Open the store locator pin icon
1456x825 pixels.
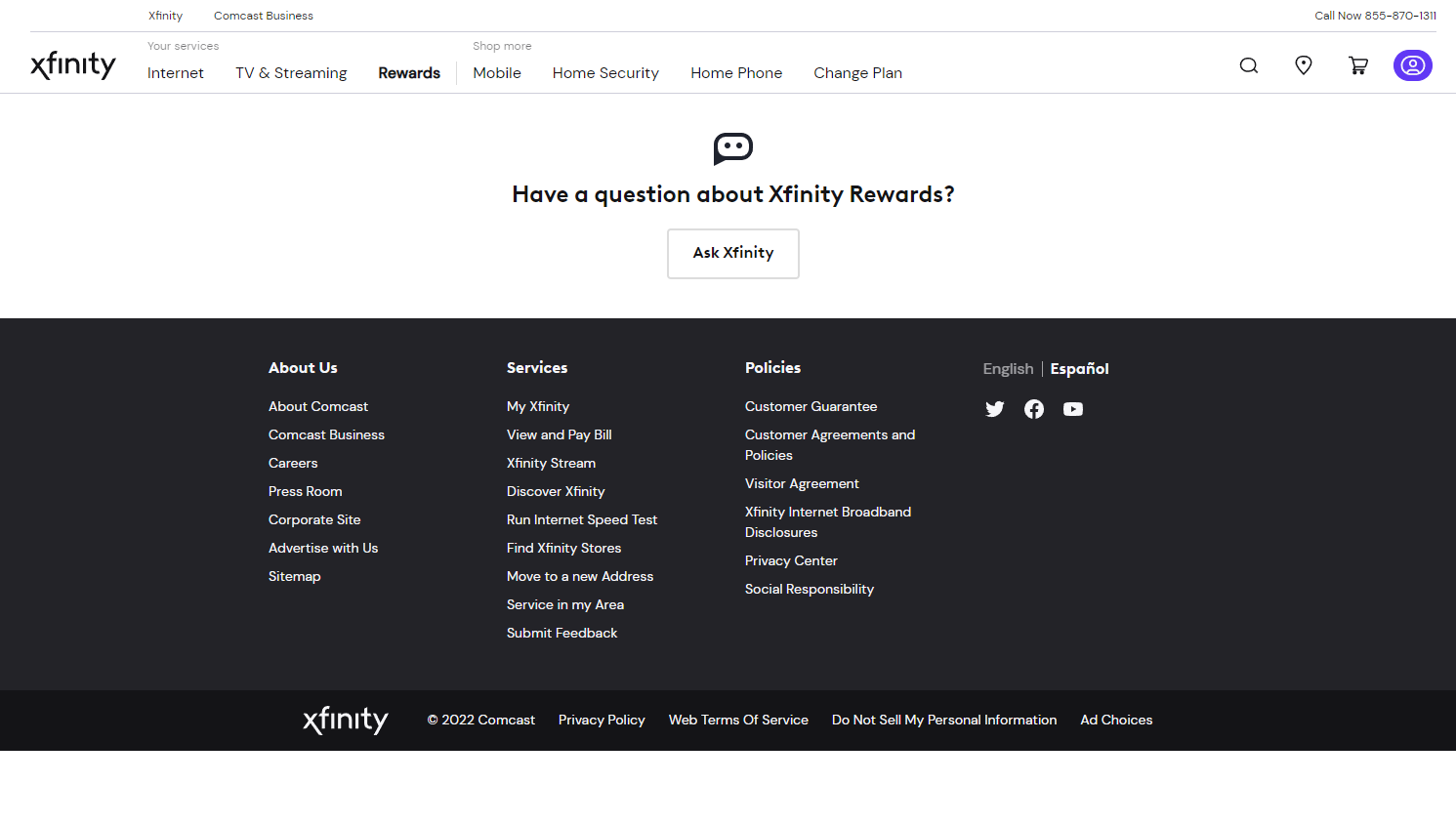point(1304,65)
